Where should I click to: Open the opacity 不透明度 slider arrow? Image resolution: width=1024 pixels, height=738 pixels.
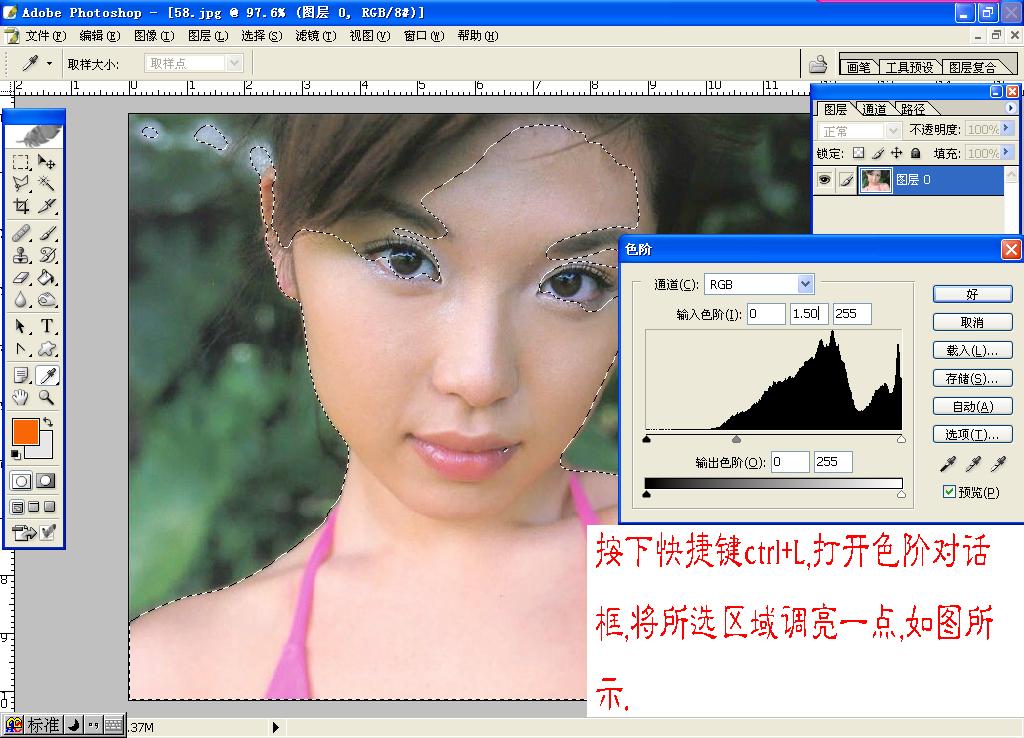(1006, 129)
